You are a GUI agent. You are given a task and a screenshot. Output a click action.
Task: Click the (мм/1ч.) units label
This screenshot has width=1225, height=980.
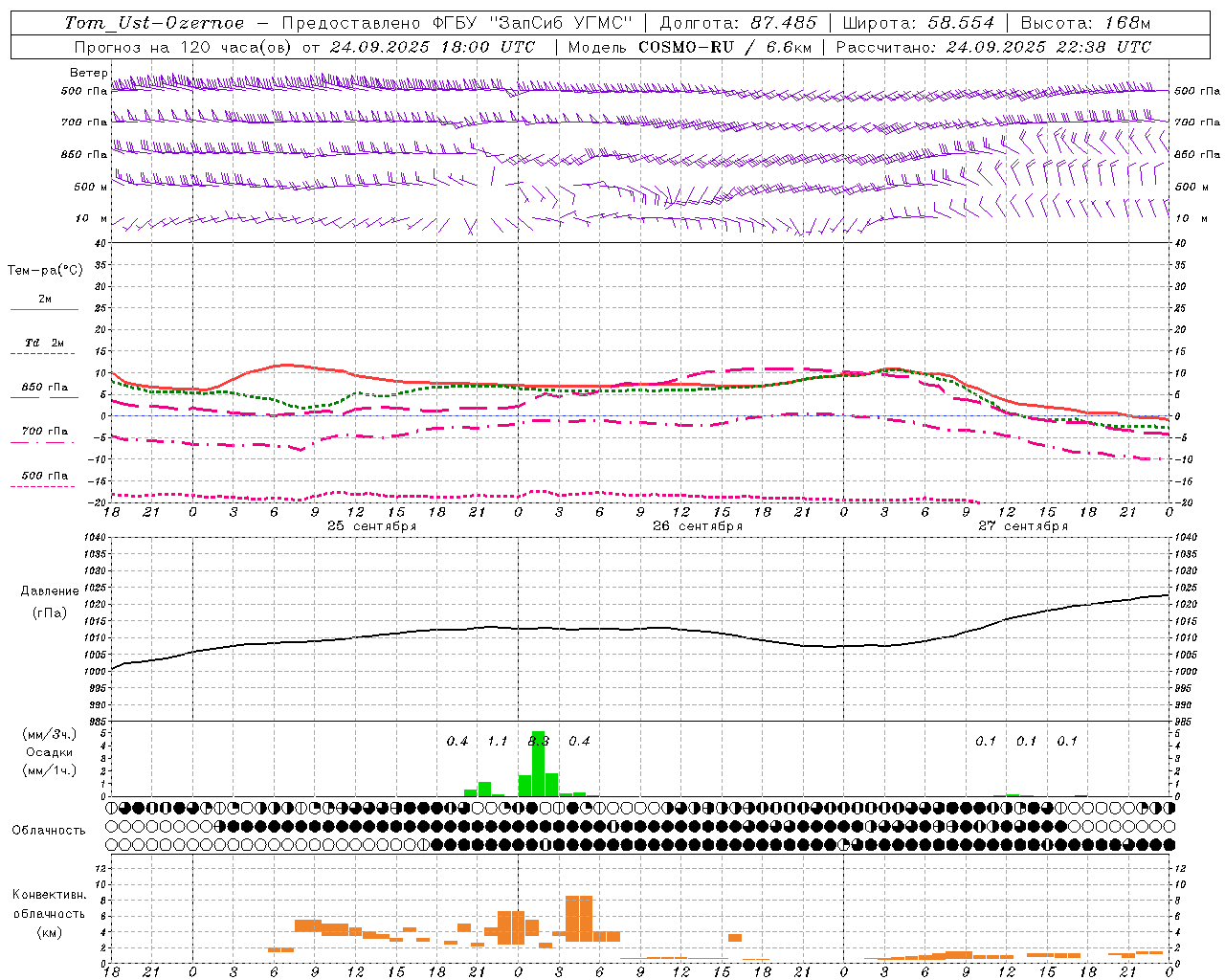coord(49,770)
